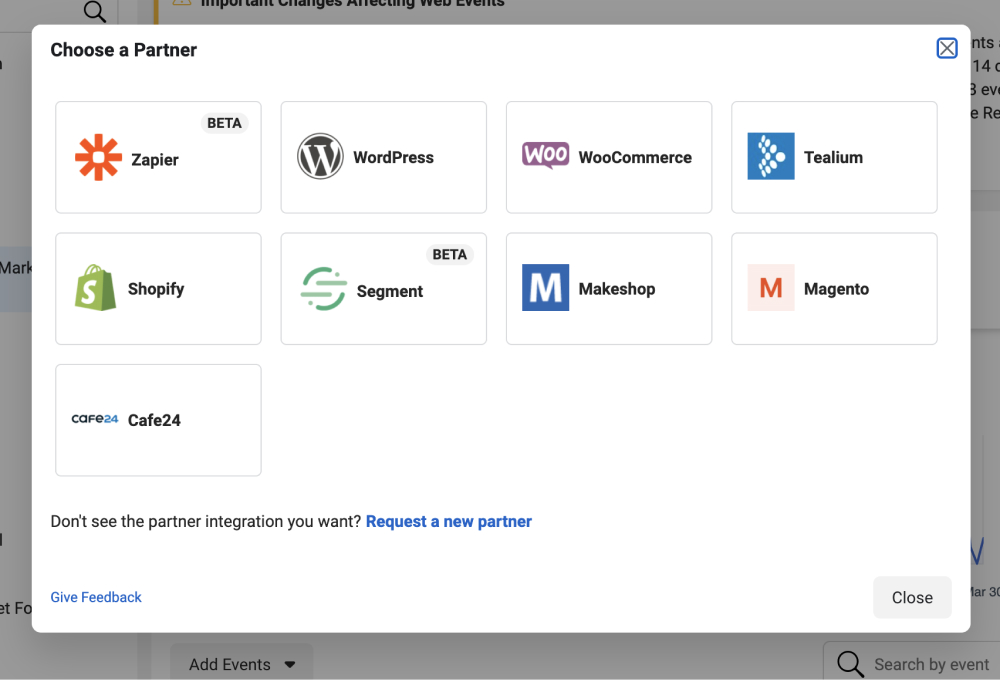Click the Search by event magnifier icon
The image size is (1000, 680).
tap(850, 664)
